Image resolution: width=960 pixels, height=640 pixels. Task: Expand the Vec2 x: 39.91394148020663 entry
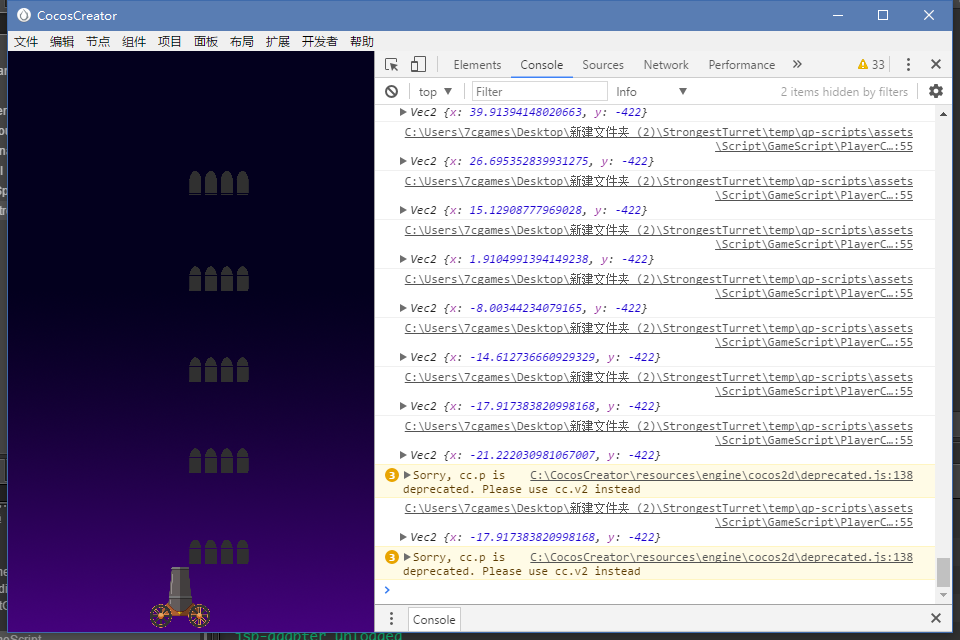[x=403, y=112]
